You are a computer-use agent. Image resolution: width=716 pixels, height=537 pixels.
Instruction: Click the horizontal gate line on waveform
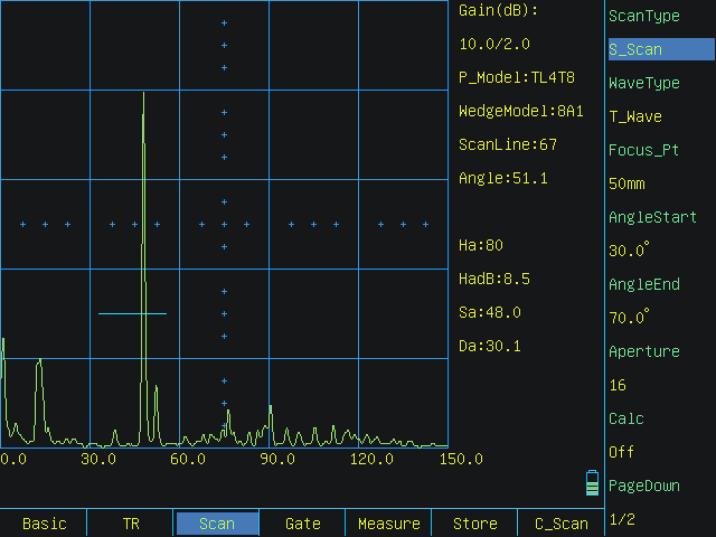132,314
